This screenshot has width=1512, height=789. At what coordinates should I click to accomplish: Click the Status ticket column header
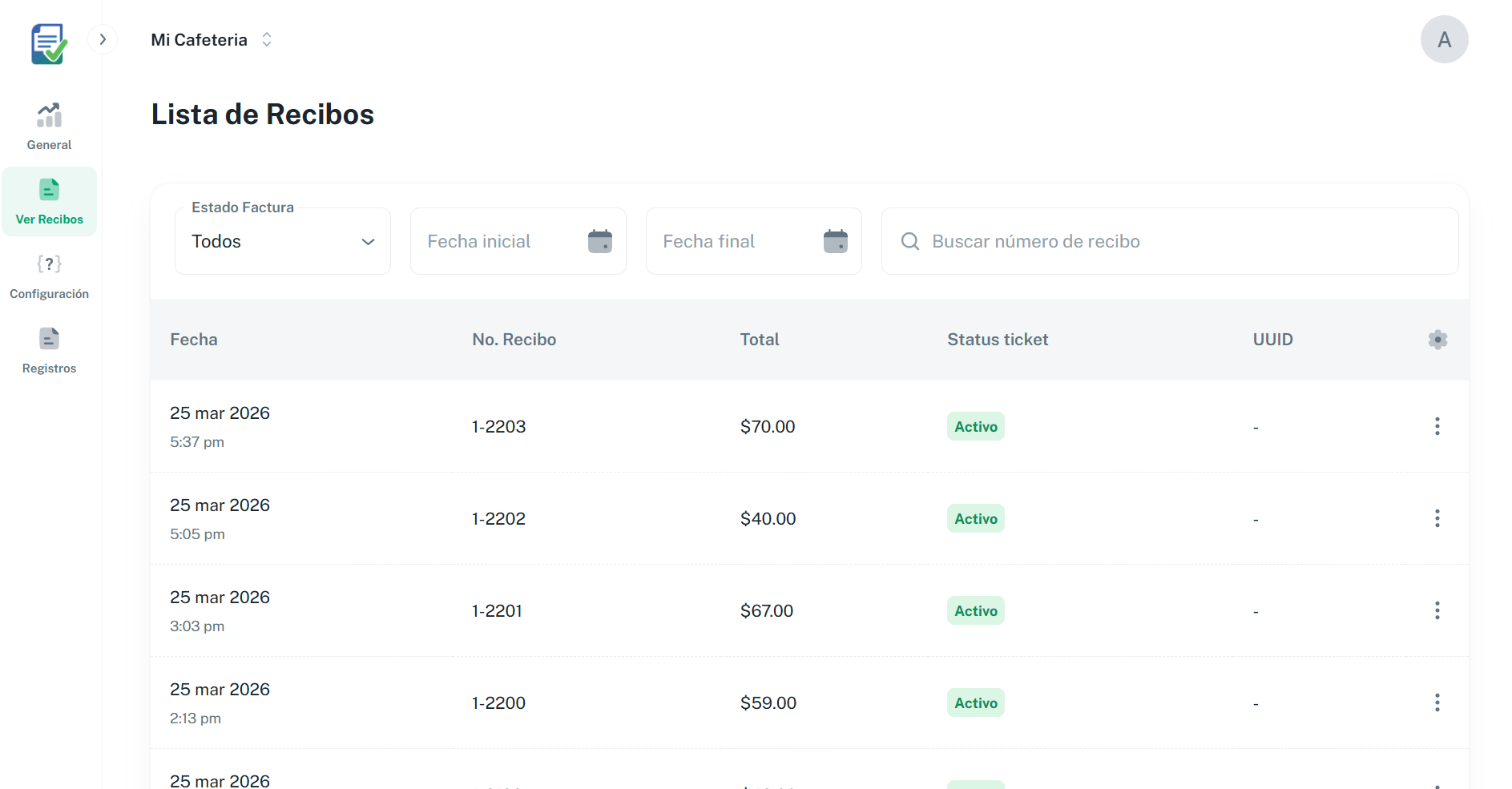tap(998, 340)
